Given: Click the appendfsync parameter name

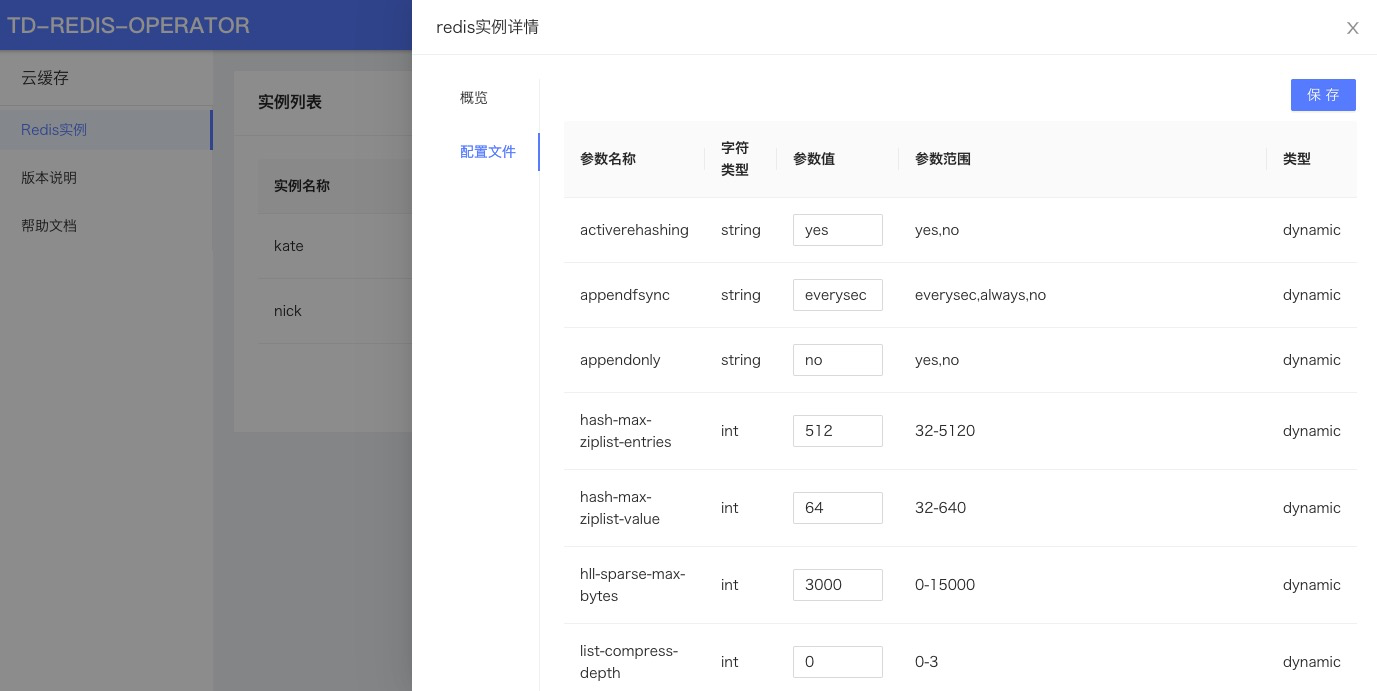Looking at the screenshot, I should click(x=625, y=295).
